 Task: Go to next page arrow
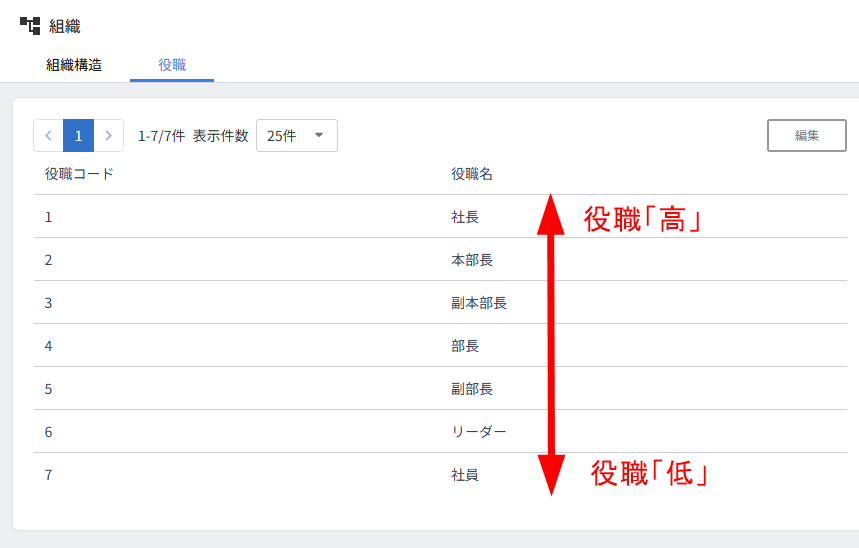point(109,136)
